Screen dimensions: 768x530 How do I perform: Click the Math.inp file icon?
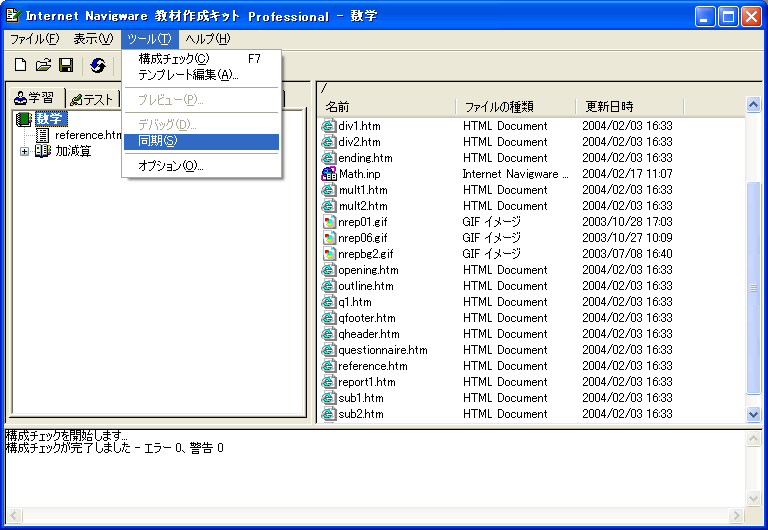[329, 174]
